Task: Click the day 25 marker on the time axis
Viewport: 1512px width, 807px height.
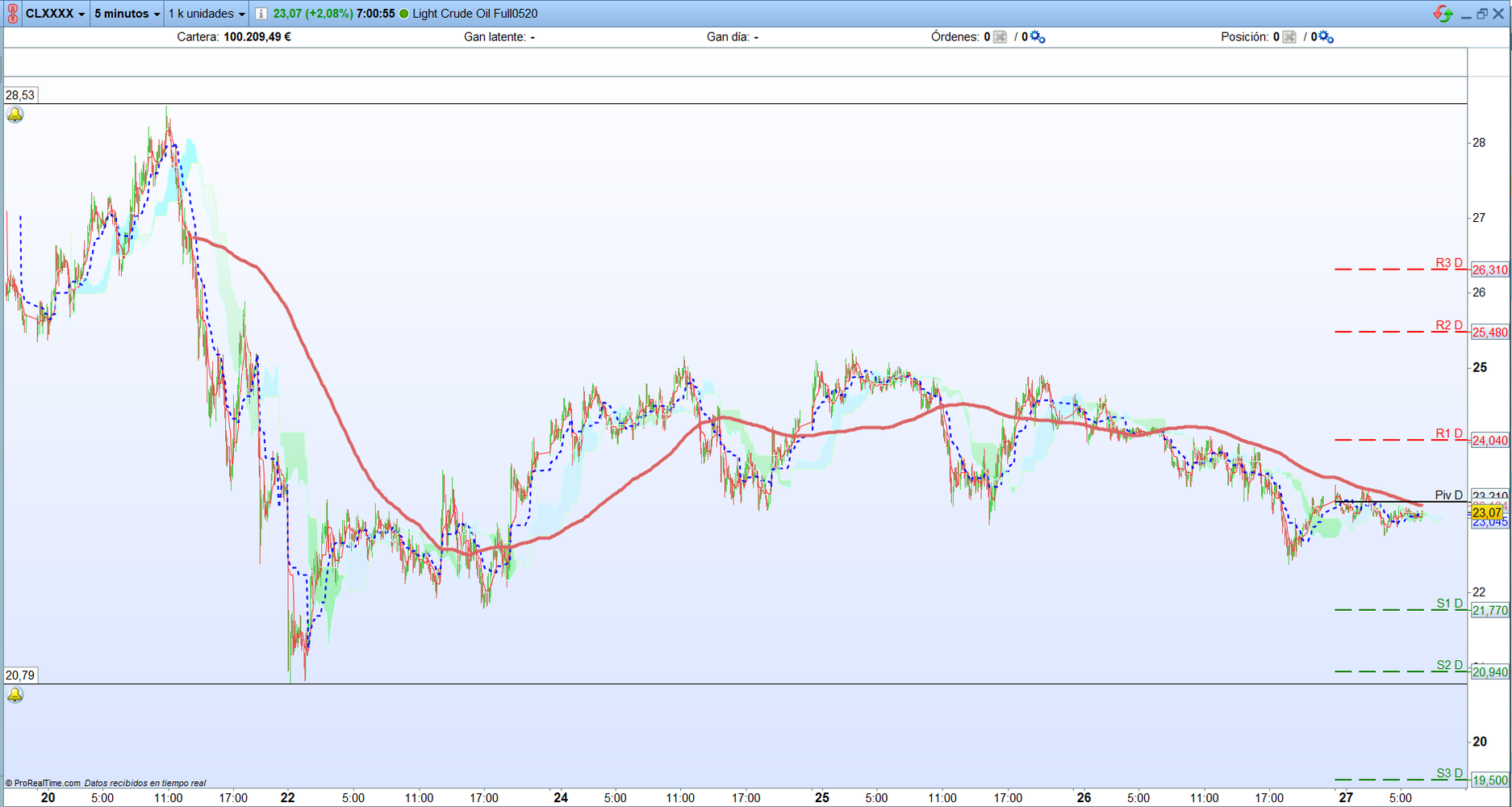Action: [822, 797]
